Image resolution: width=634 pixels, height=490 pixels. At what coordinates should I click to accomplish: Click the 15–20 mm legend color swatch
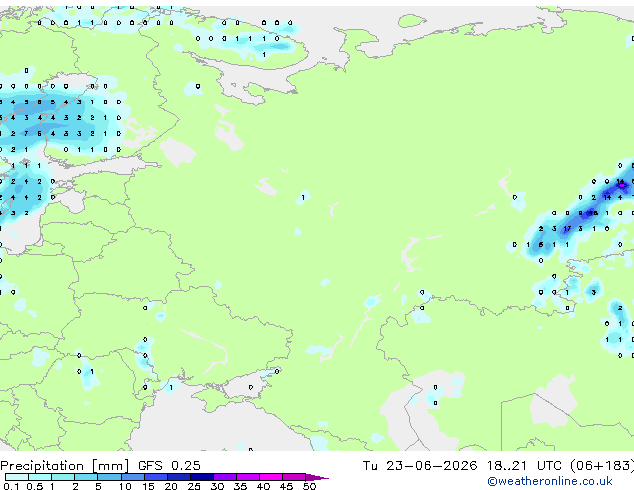coord(155,477)
